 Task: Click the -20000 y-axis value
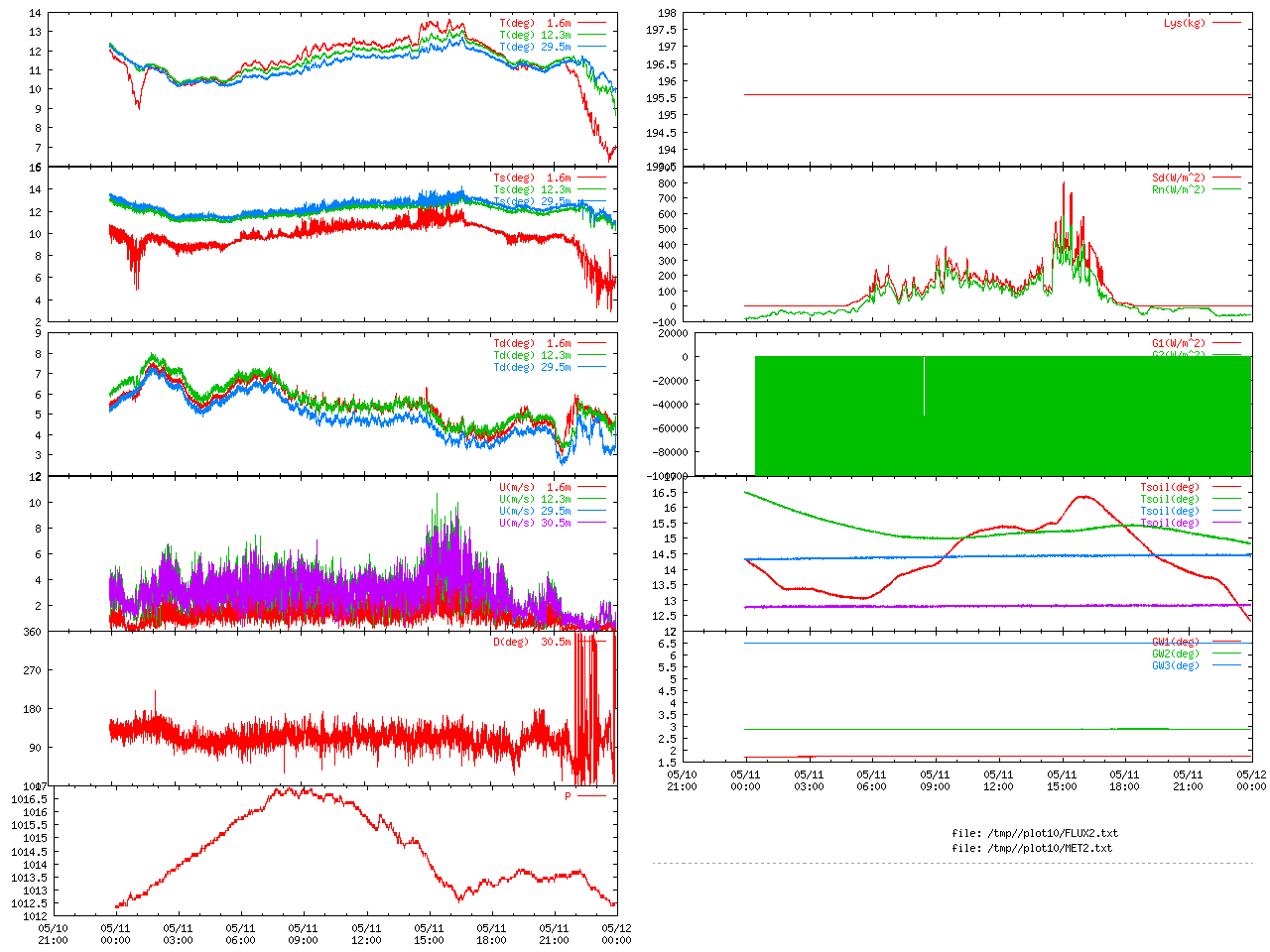coord(669,381)
